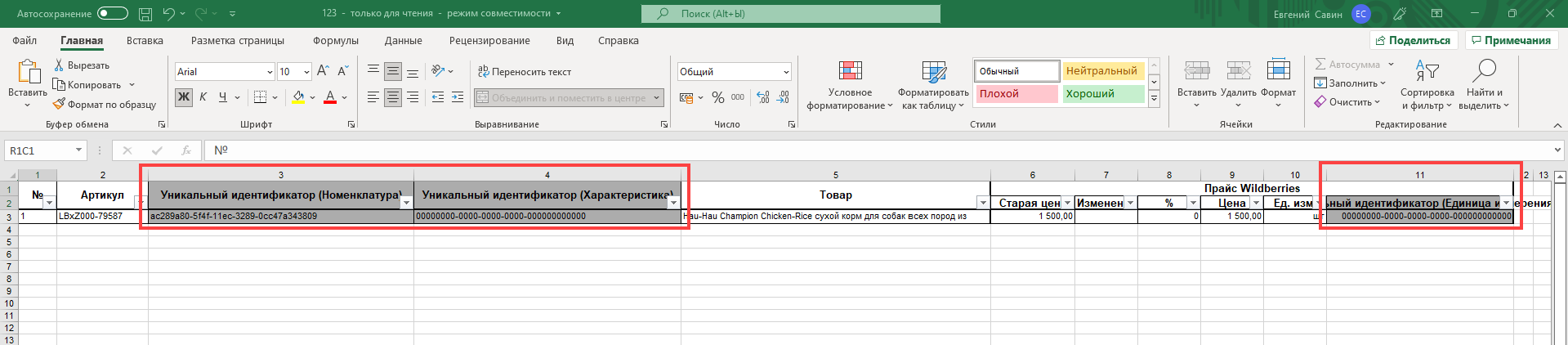Open the Arial font name dropdown
The image size is (1568, 345).
270,72
